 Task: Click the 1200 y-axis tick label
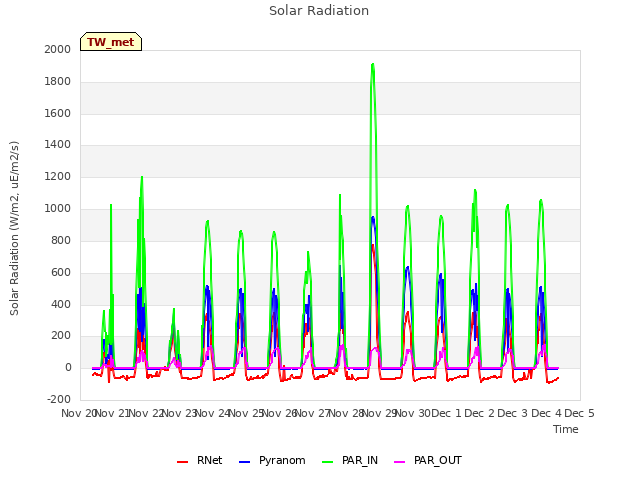point(58,177)
